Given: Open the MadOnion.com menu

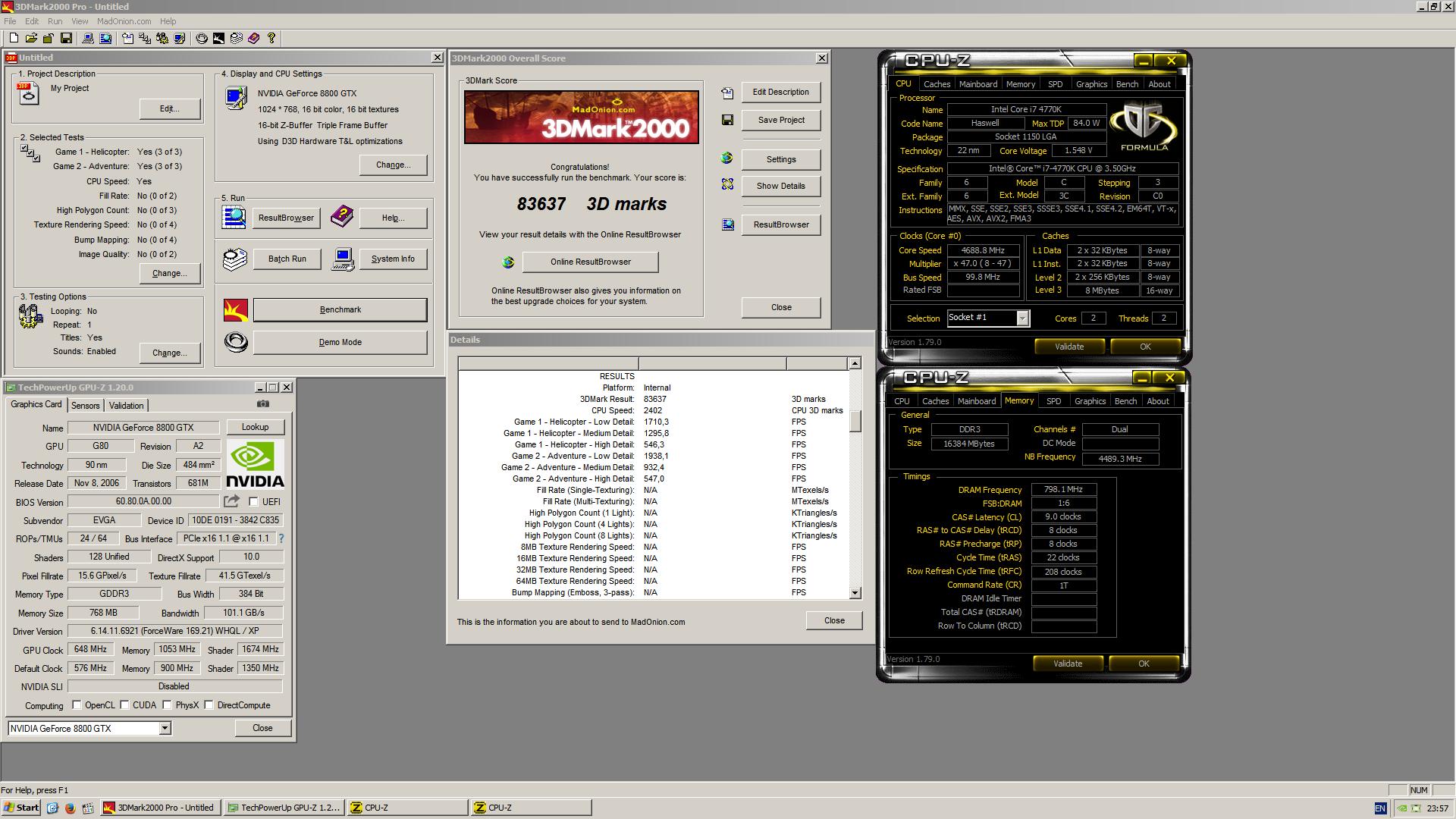Looking at the screenshot, I should (x=124, y=21).
